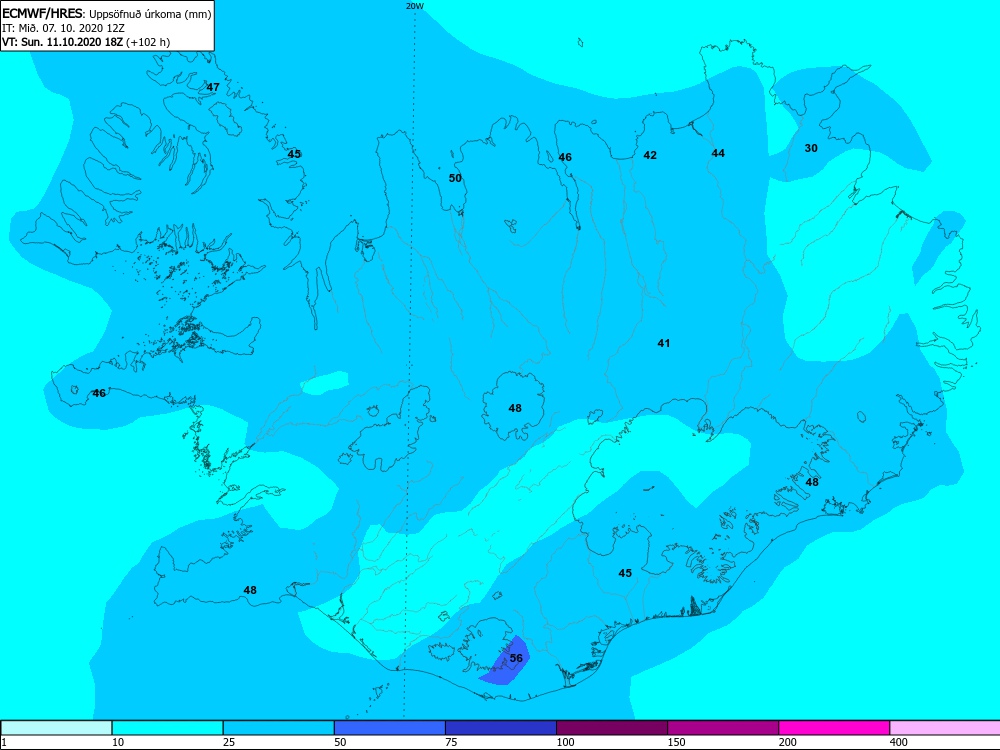Viewport: 1000px width, 750px height.
Task: Pick the magenta-purple 150–200 mm legend swatch
Action: 723,728
